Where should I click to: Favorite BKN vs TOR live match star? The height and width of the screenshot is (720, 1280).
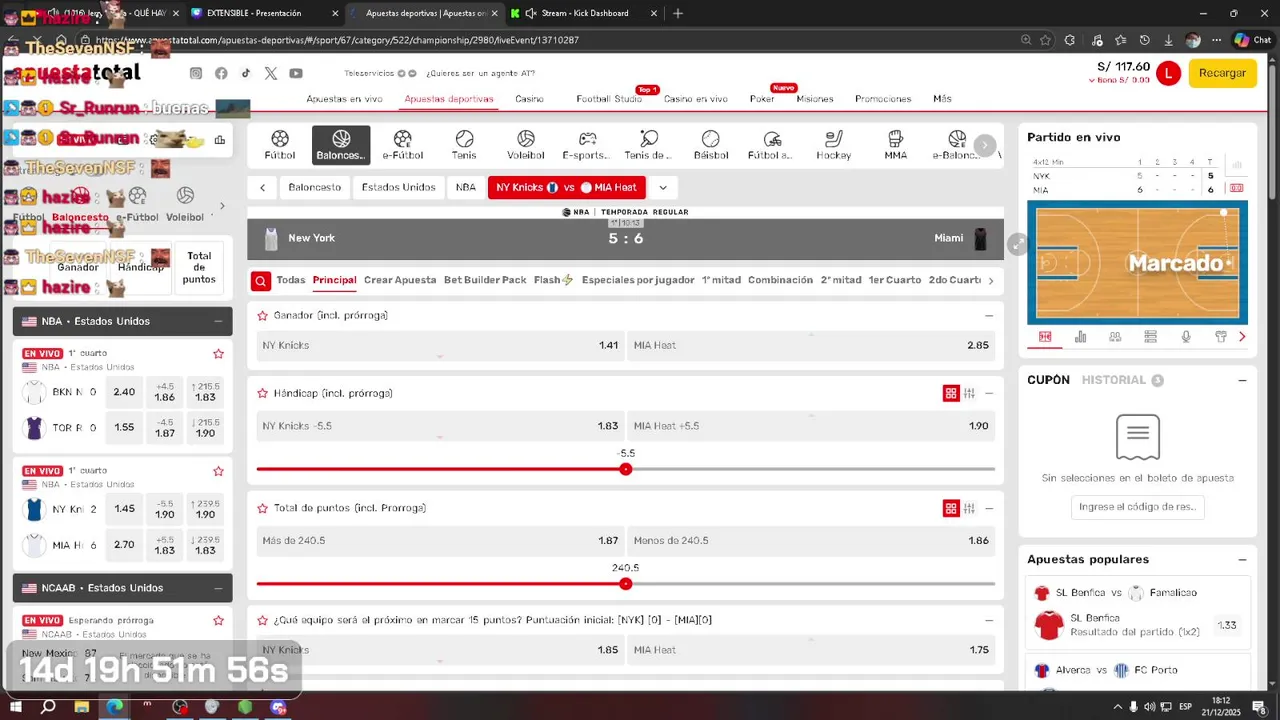218,354
